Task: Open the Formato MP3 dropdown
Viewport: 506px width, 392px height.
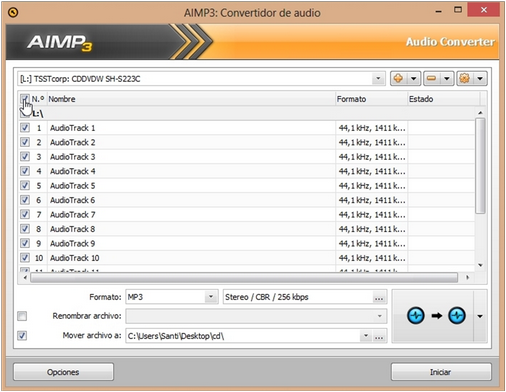Action: click(x=211, y=297)
